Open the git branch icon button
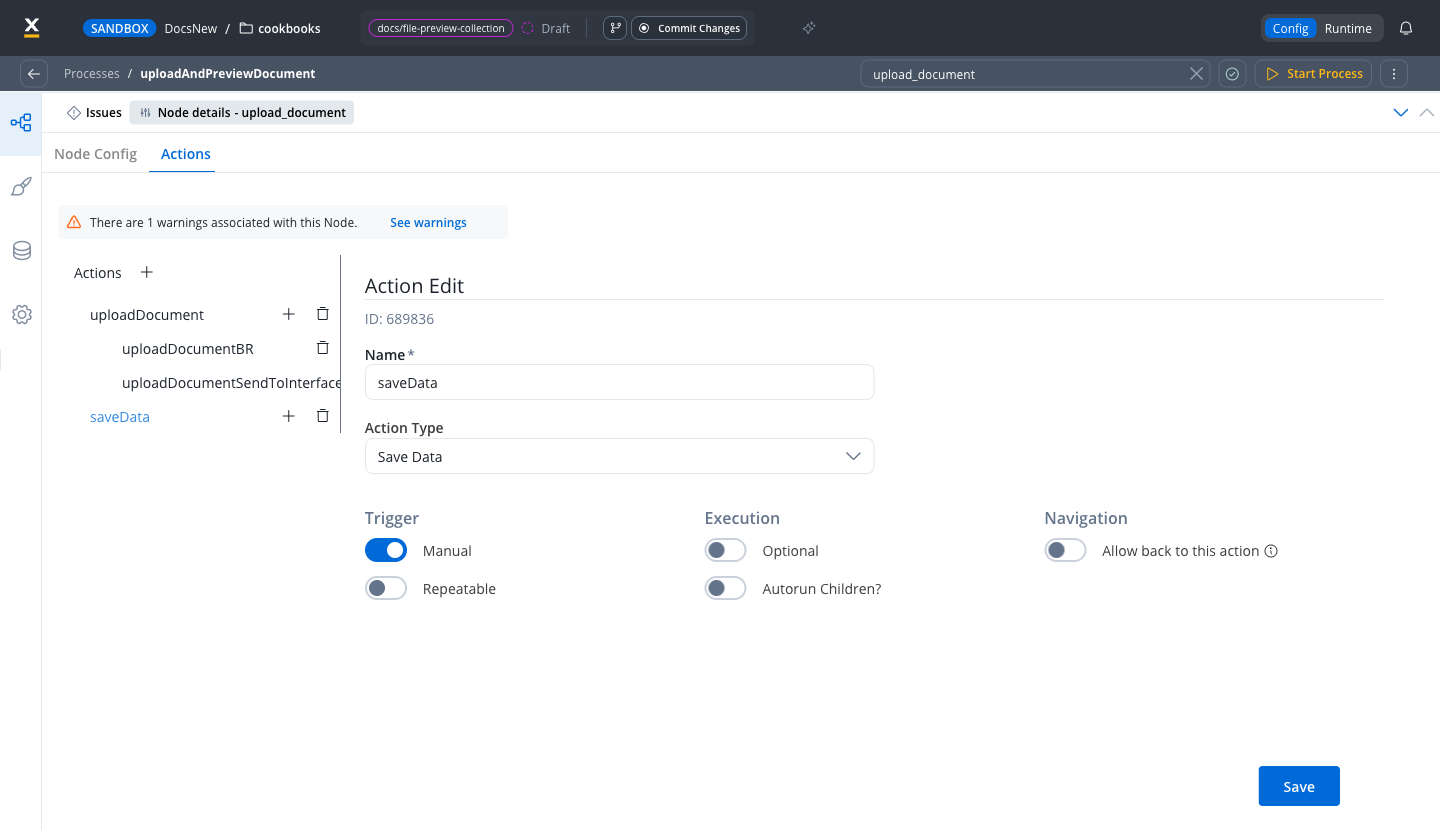Image resolution: width=1440 pixels, height=830 pixels. [x=615, y=28]
